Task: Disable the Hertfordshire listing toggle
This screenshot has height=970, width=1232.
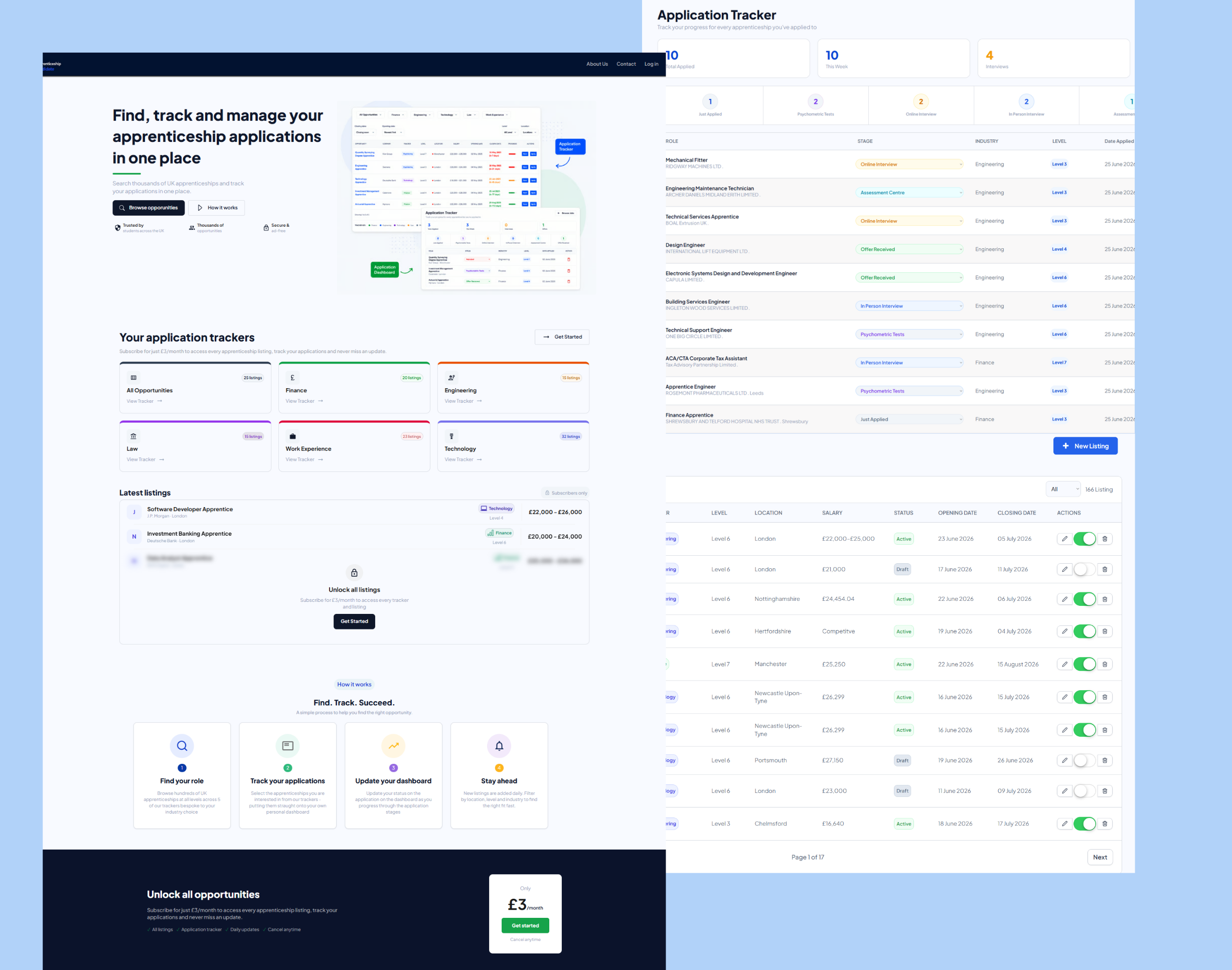Action: click(1085, 631)
